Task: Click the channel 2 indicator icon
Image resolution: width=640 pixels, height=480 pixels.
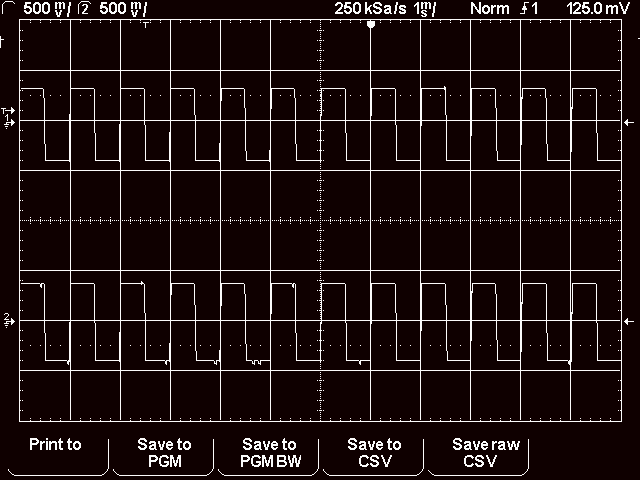Action: 84,9
